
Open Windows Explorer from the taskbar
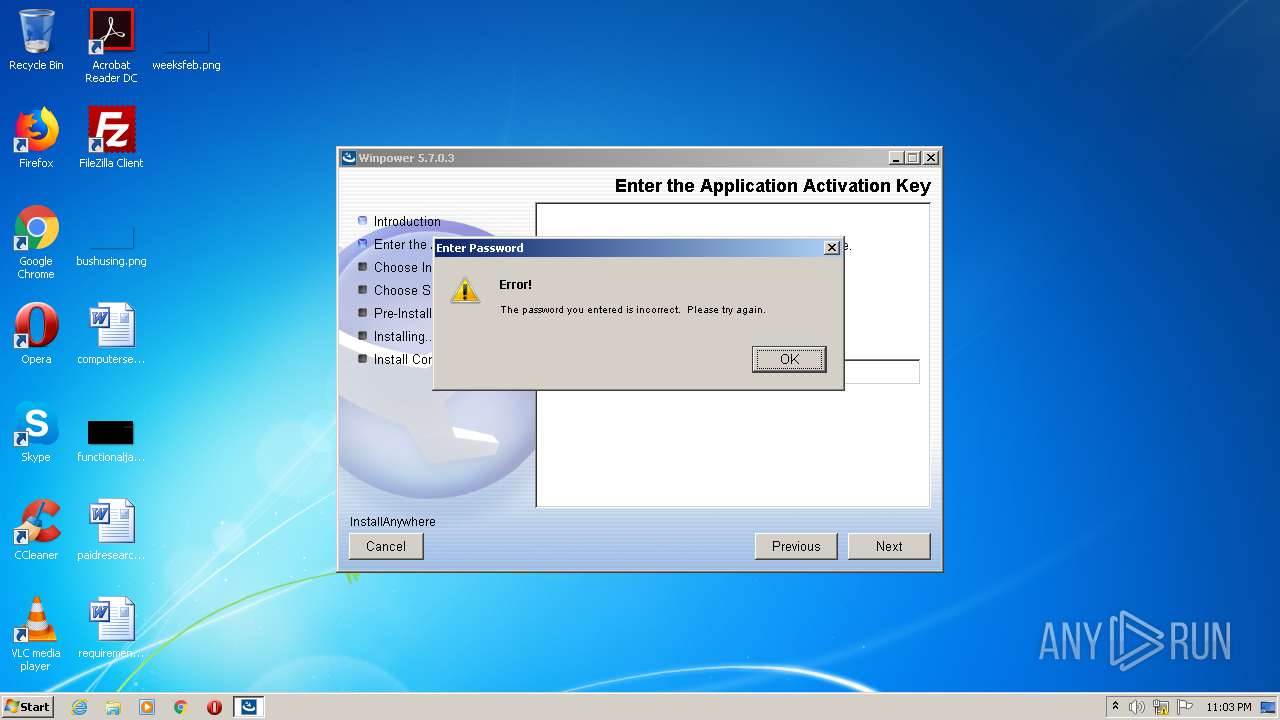(x=113, y=707)
